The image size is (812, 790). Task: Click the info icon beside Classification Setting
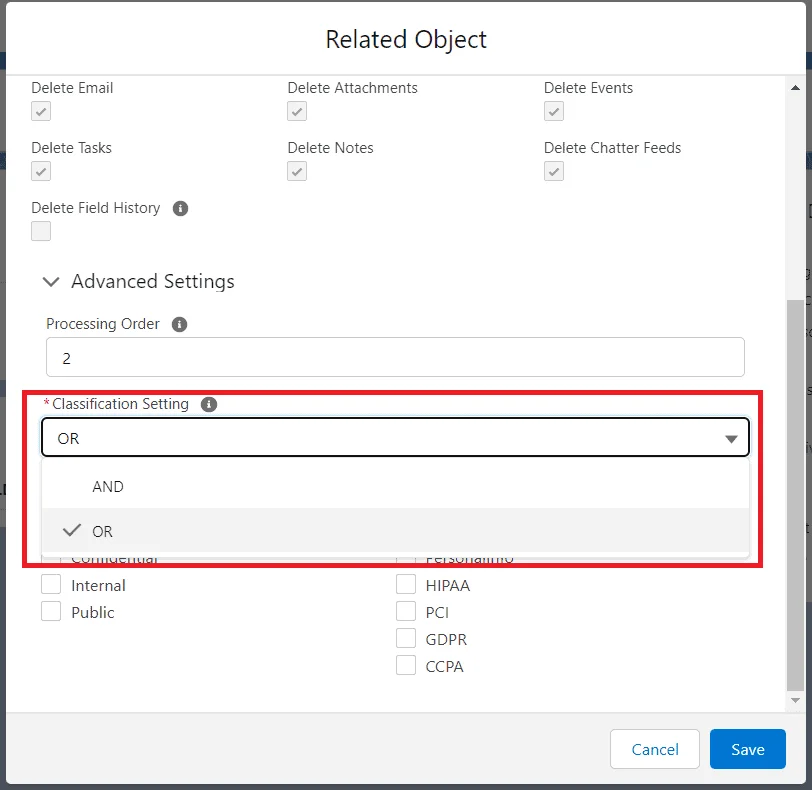[x=208, y=404]
